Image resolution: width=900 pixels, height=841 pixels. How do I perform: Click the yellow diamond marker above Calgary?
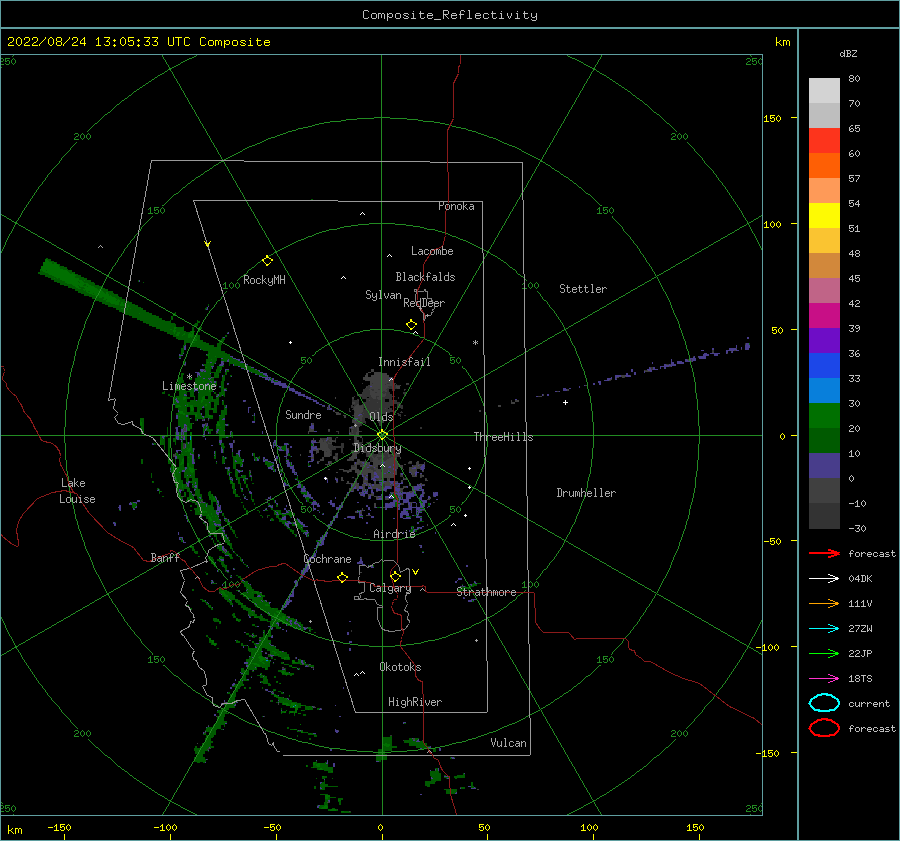[x=395, y=576]
